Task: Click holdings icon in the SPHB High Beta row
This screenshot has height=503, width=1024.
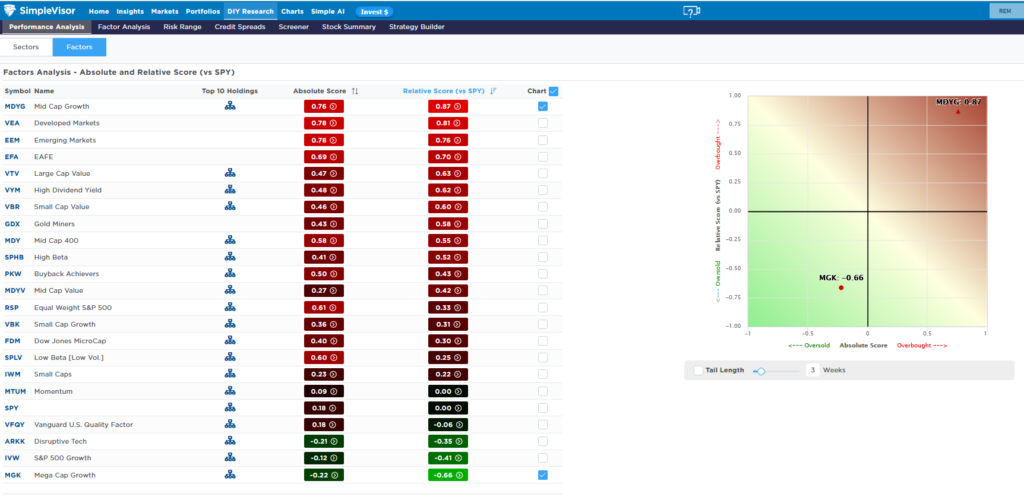Action: 229,257
